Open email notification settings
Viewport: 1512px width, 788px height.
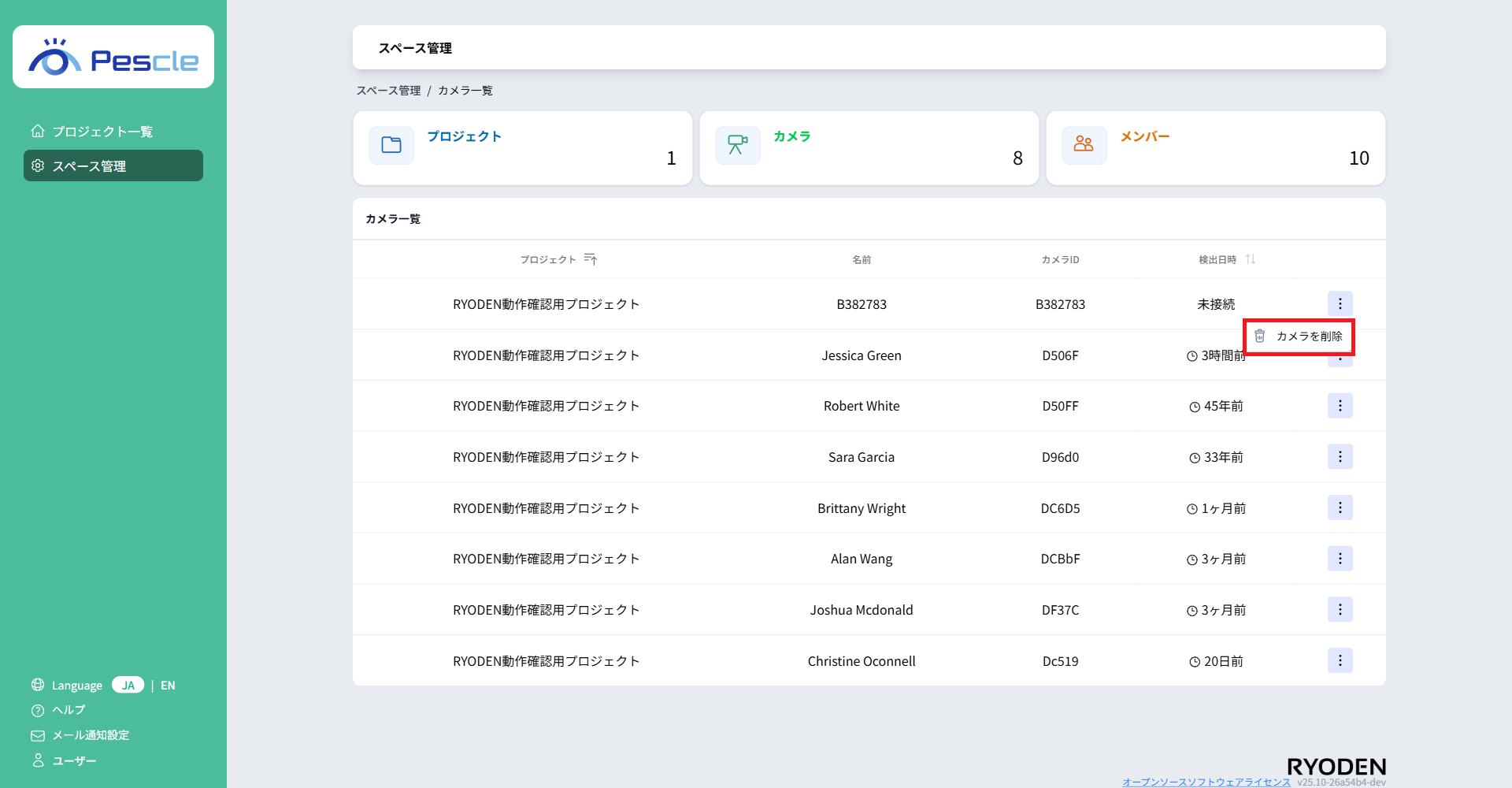(x=90, y=735)
